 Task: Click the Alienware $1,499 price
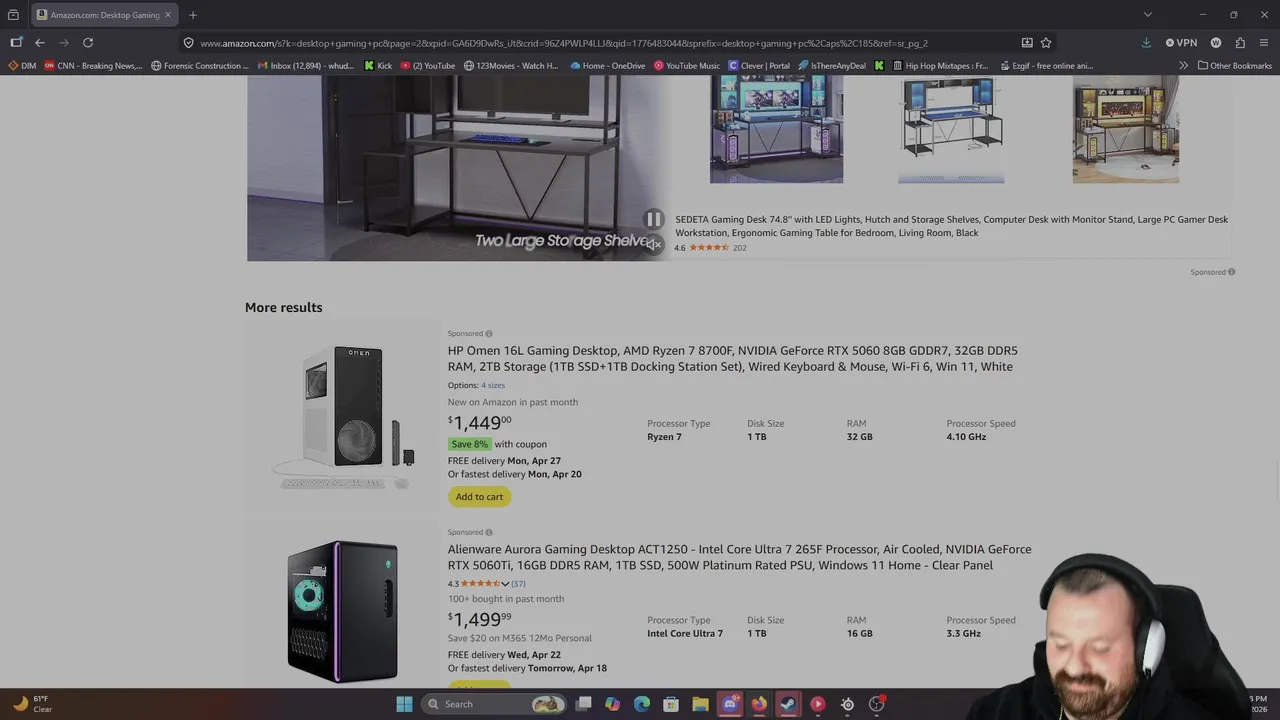tap(479, 620)
